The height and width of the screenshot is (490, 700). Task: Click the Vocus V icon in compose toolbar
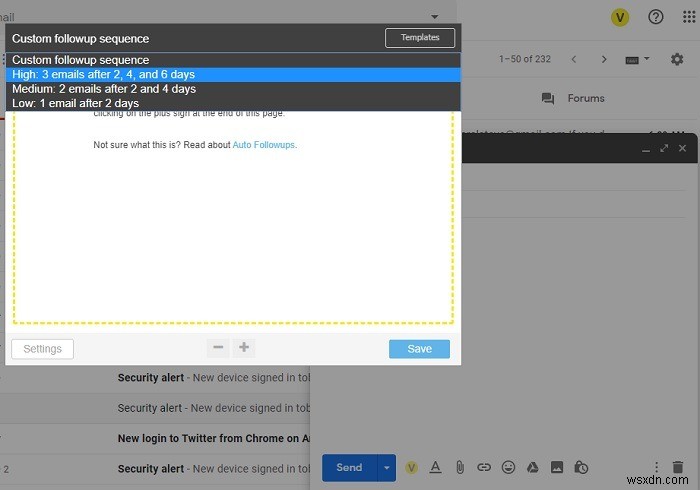coord(411,467)
